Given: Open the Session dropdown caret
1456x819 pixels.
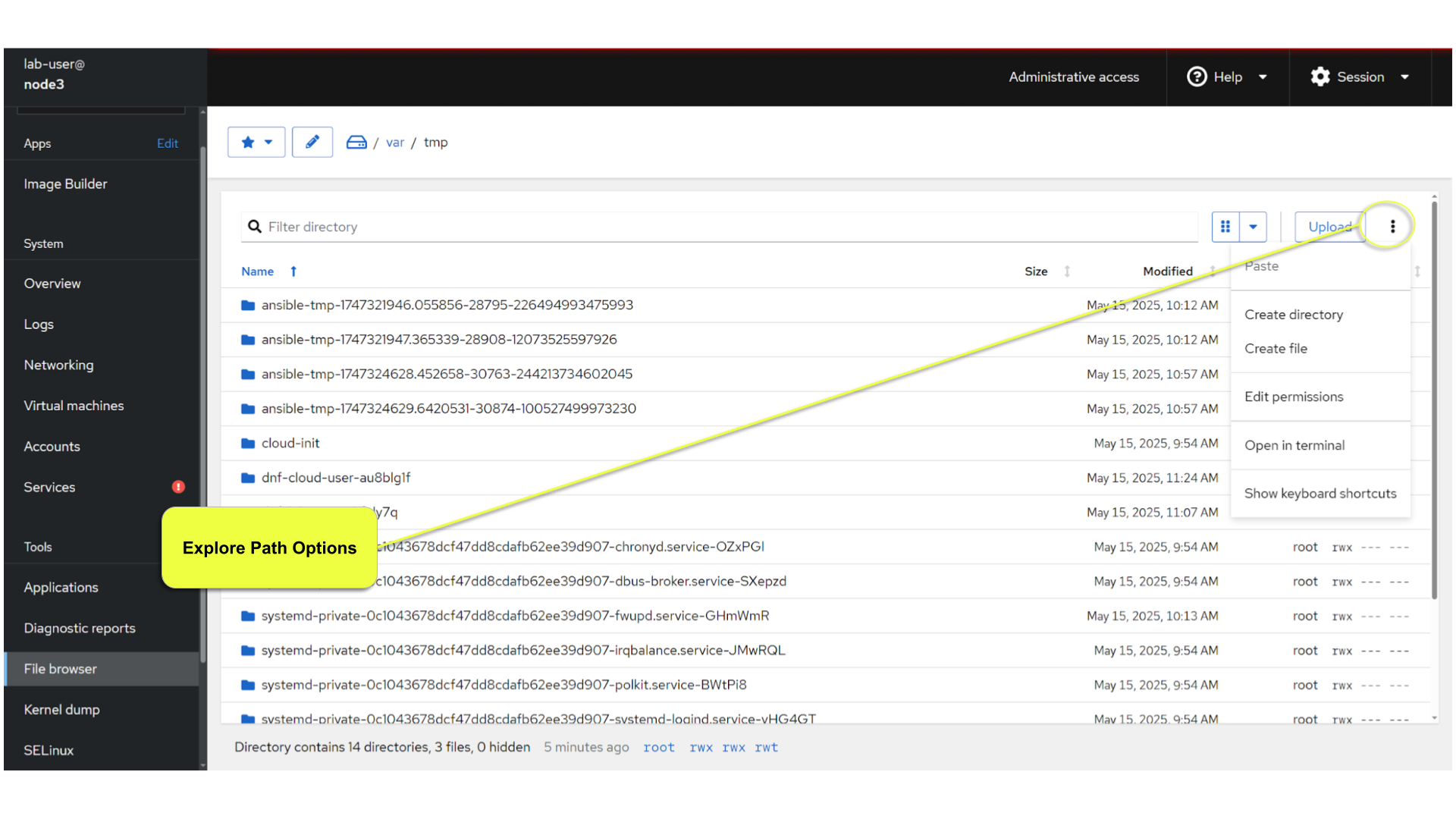Looking at the screenshot, I should (x=1404, y=77).
